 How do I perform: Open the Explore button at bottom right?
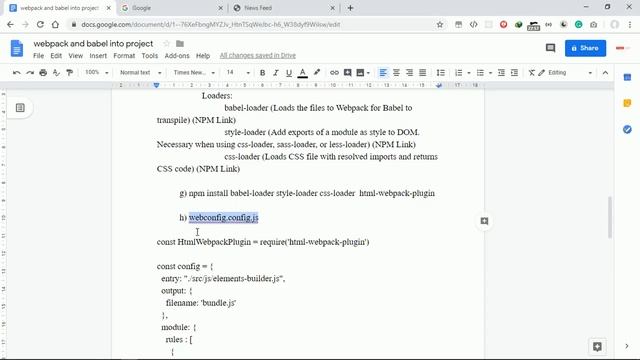click(597, 347)
